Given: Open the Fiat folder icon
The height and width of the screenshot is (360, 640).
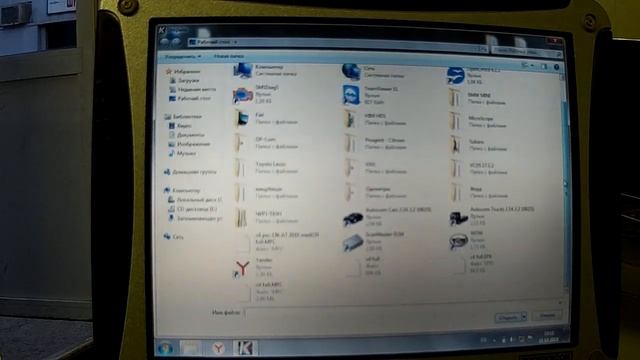Looking at the screenshot, I should click(x=242, y=118).
